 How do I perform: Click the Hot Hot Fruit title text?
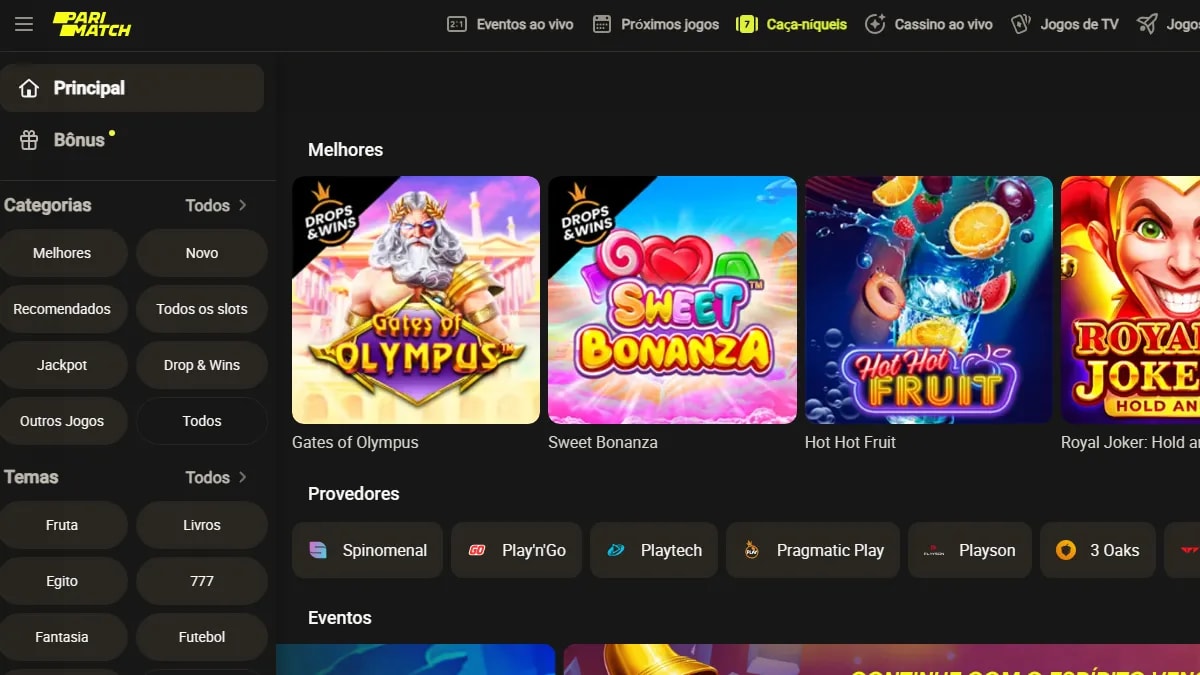pyautogui.click(x=850, y=442)
